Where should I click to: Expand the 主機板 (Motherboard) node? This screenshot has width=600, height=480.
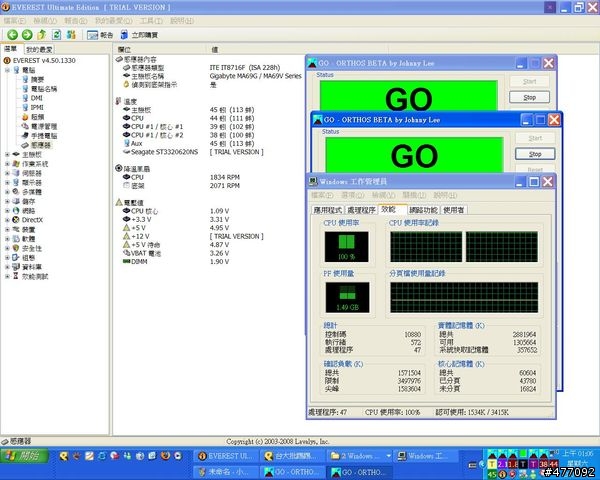[7, 154]
